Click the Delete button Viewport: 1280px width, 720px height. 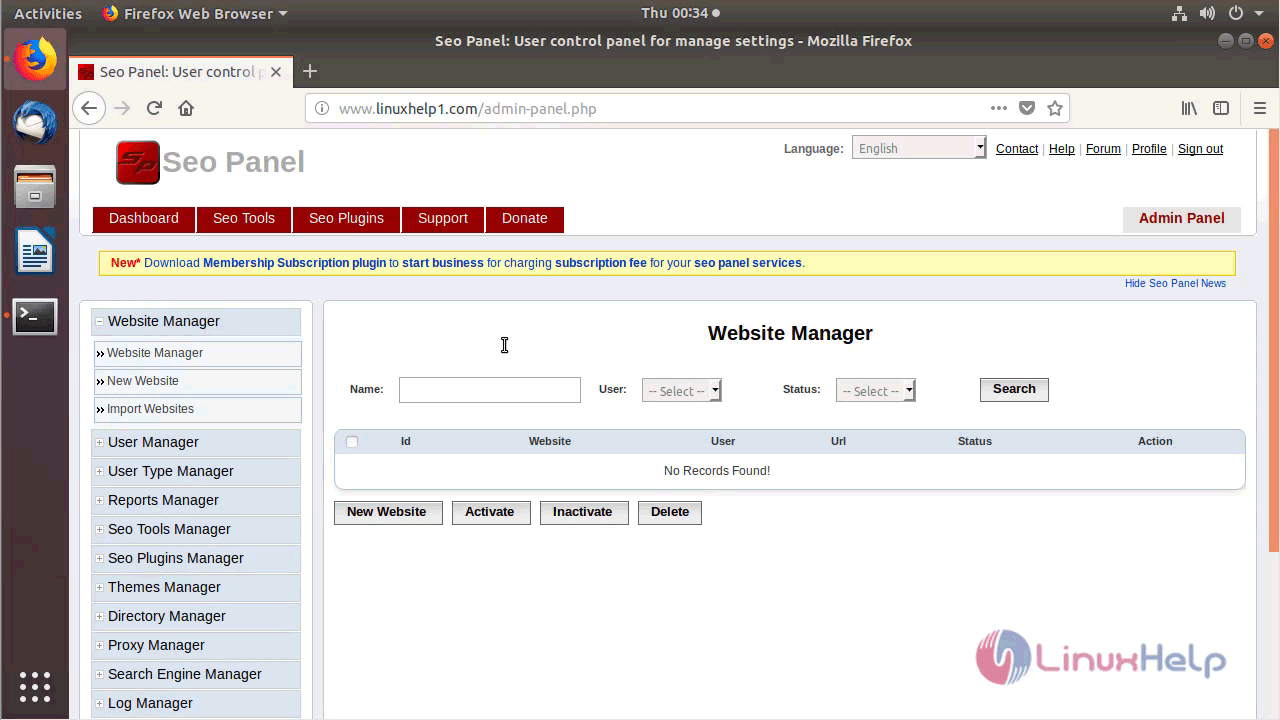[x=670, y=512]
